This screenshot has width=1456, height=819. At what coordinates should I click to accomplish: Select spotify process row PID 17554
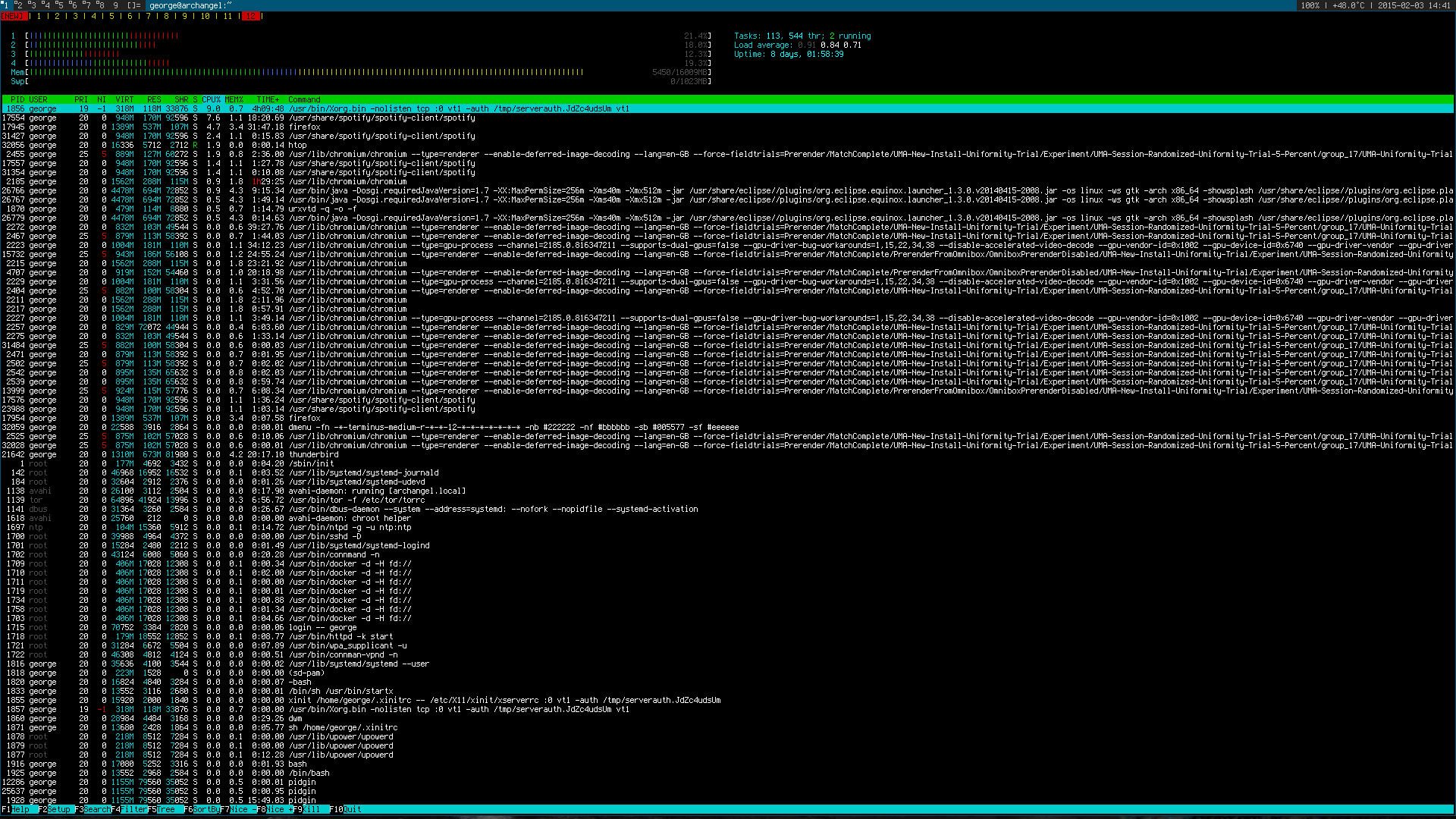point(728,118)
